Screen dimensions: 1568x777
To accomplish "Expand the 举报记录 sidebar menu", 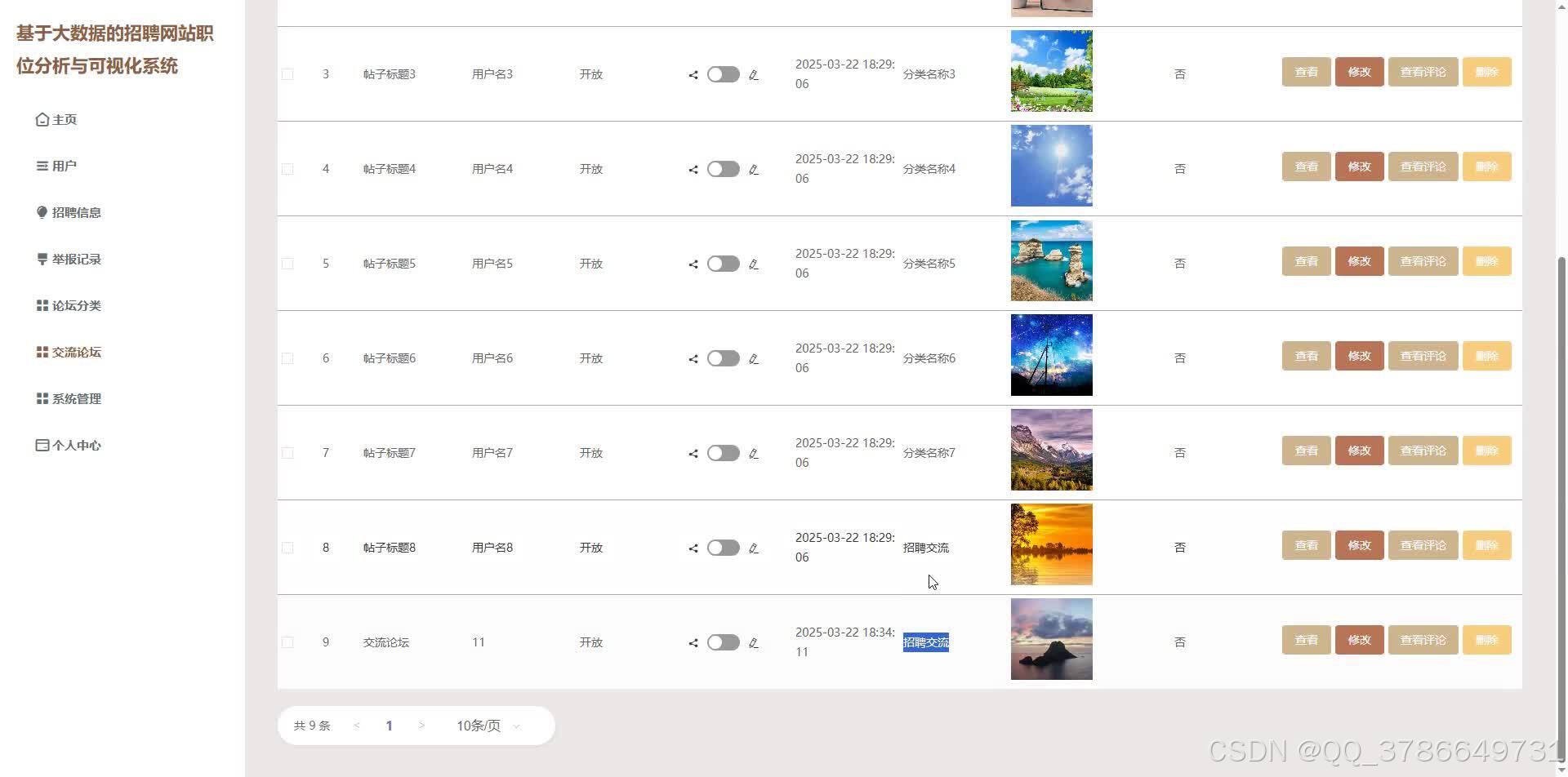I will 69,259.
